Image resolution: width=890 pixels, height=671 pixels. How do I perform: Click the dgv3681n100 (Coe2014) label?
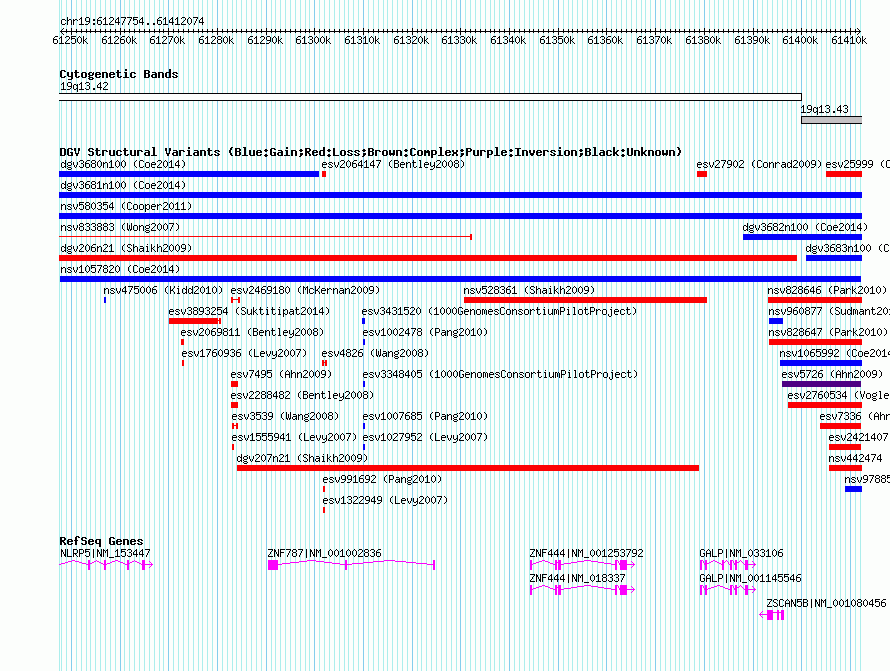point(123,185)
